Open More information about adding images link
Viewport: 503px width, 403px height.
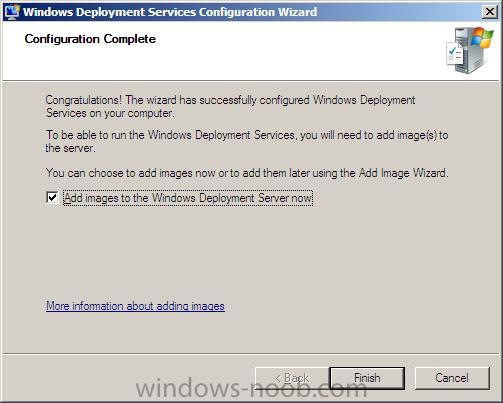[135, 306]
